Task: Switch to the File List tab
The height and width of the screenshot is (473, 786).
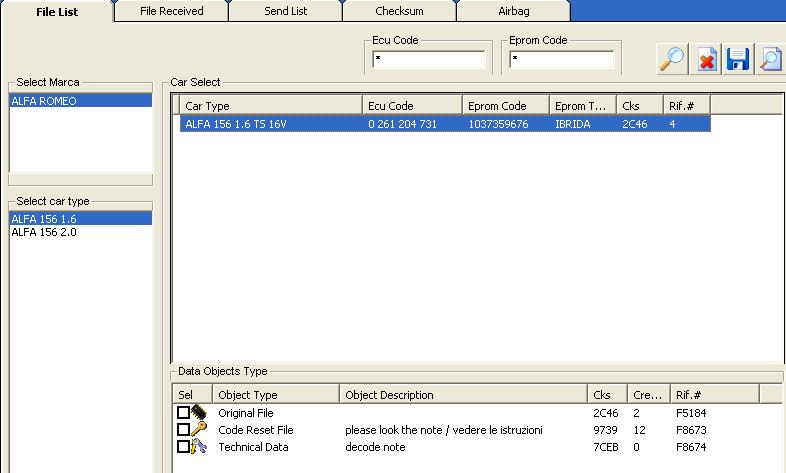Action: coord(57,12)
